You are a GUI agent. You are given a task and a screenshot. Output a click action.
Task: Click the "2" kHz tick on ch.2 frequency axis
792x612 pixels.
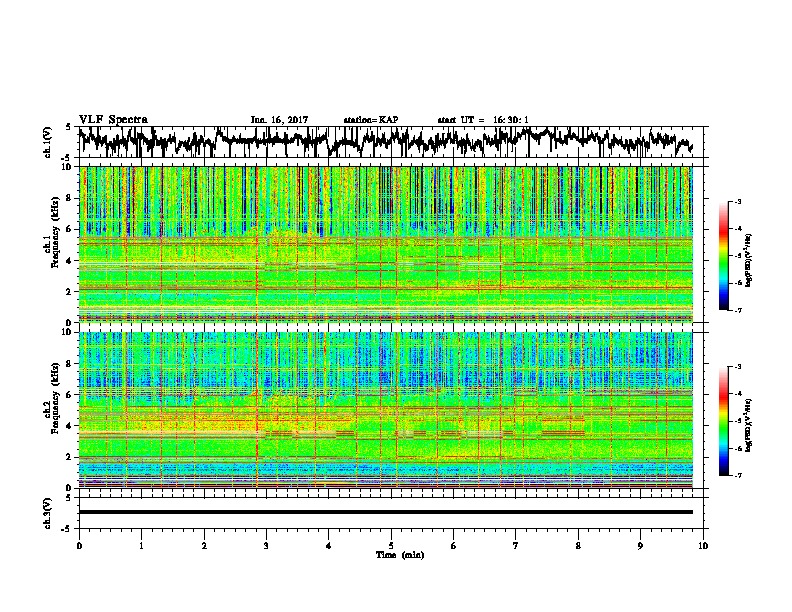coord(70,457)
